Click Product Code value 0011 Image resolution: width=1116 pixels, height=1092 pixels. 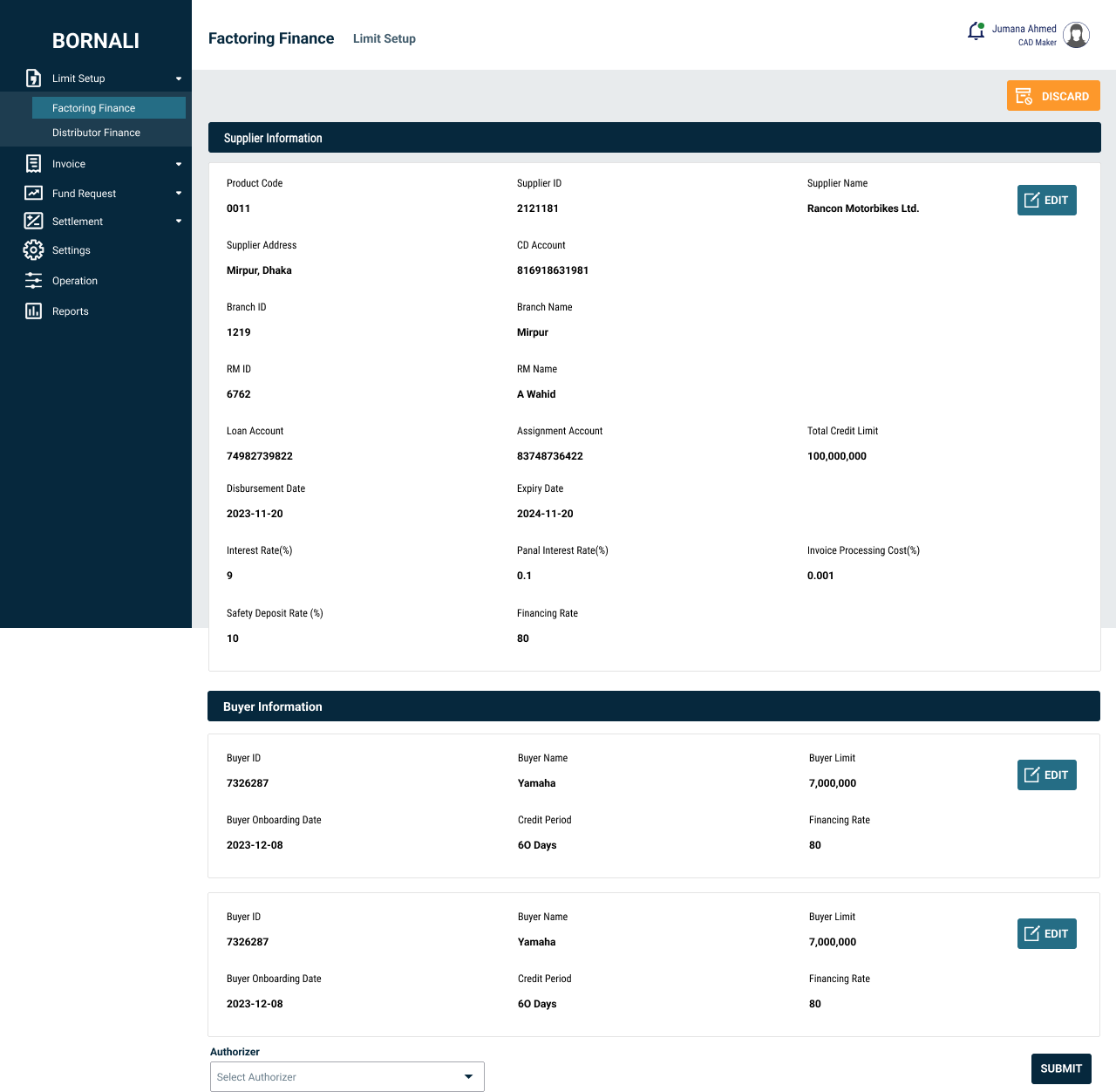[238, 208]
